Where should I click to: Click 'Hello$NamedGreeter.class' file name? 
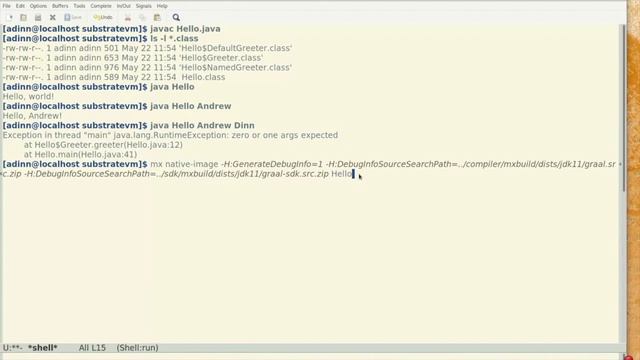(x=236, y=67)
